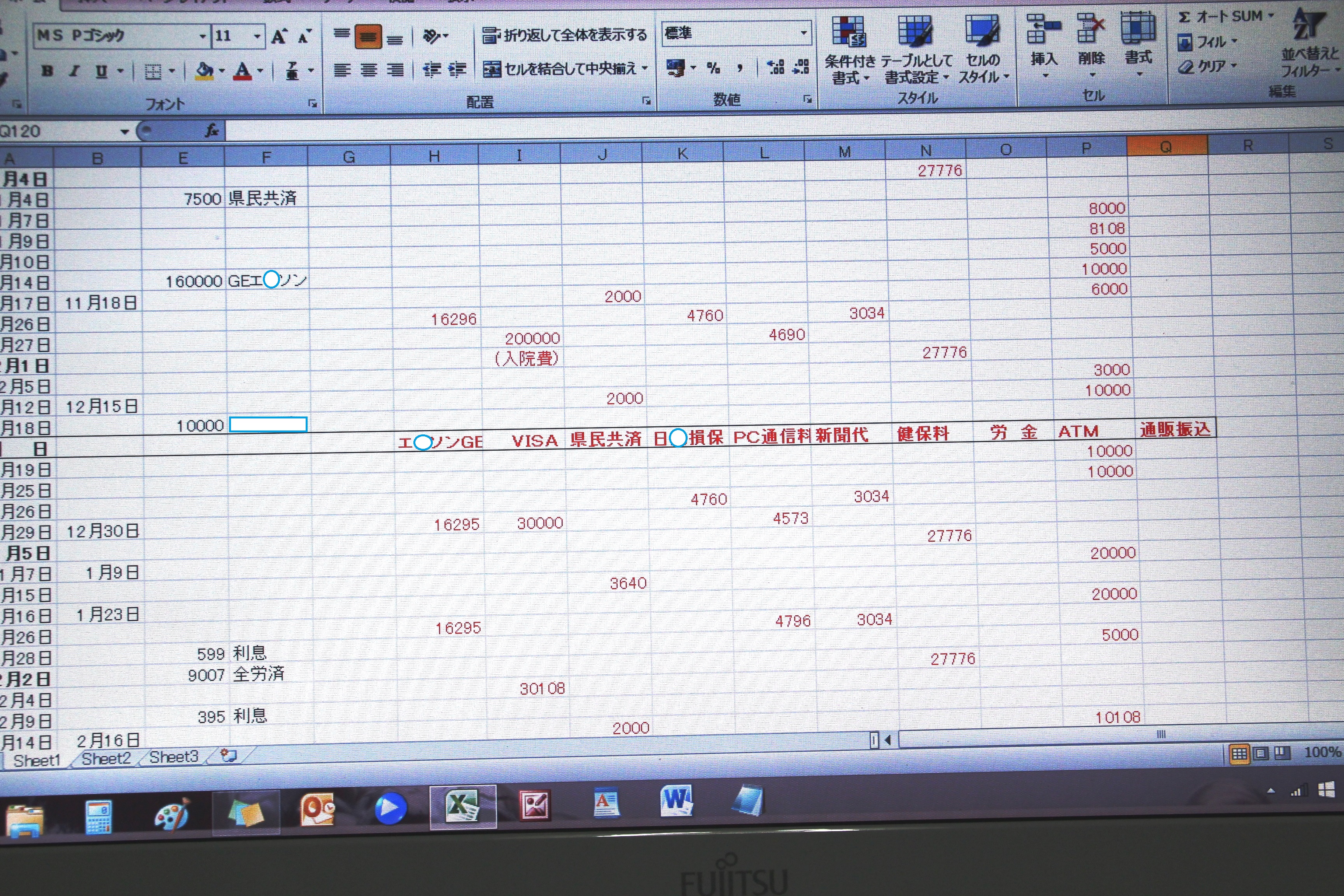This screenshot has height=896, width=1344.
Task: Click the increase indent icon
Action: [457, 70]
